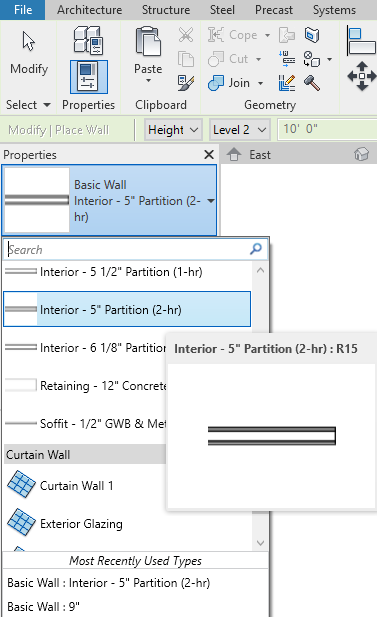The width and height of the screenshot is (377, 617).
Task: Pick Basic Wall : 9" from recent types
Action: pos(43,606)
